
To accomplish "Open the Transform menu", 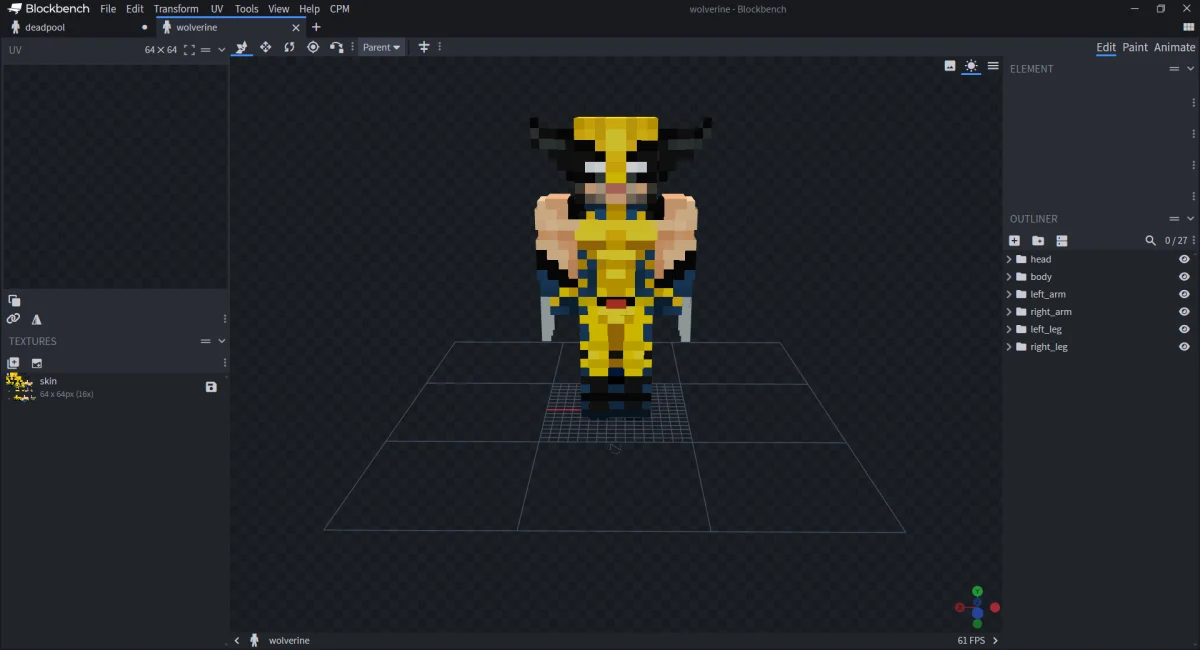I will 176,8.
